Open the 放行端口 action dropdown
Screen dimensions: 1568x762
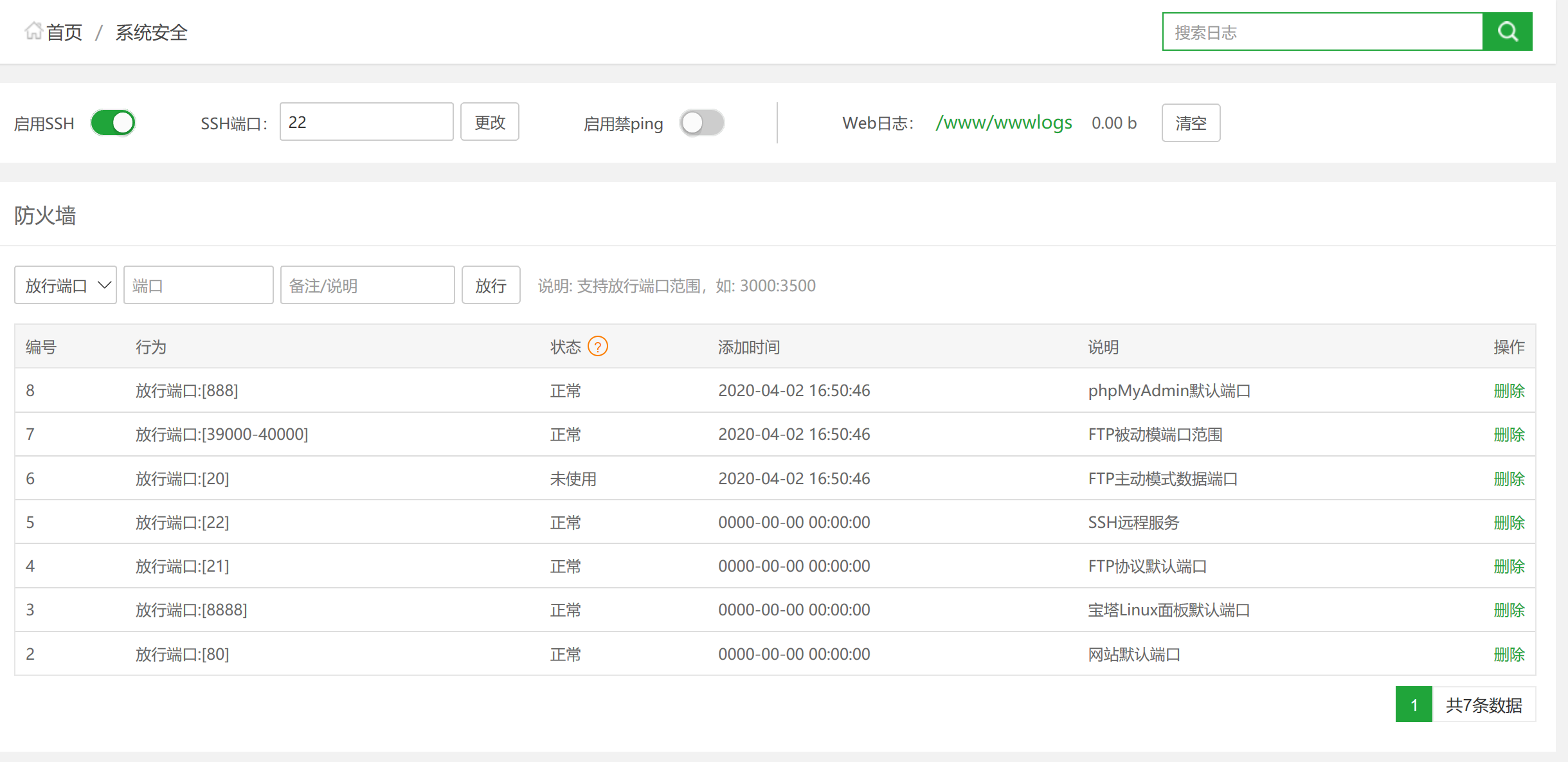[64, 285]
